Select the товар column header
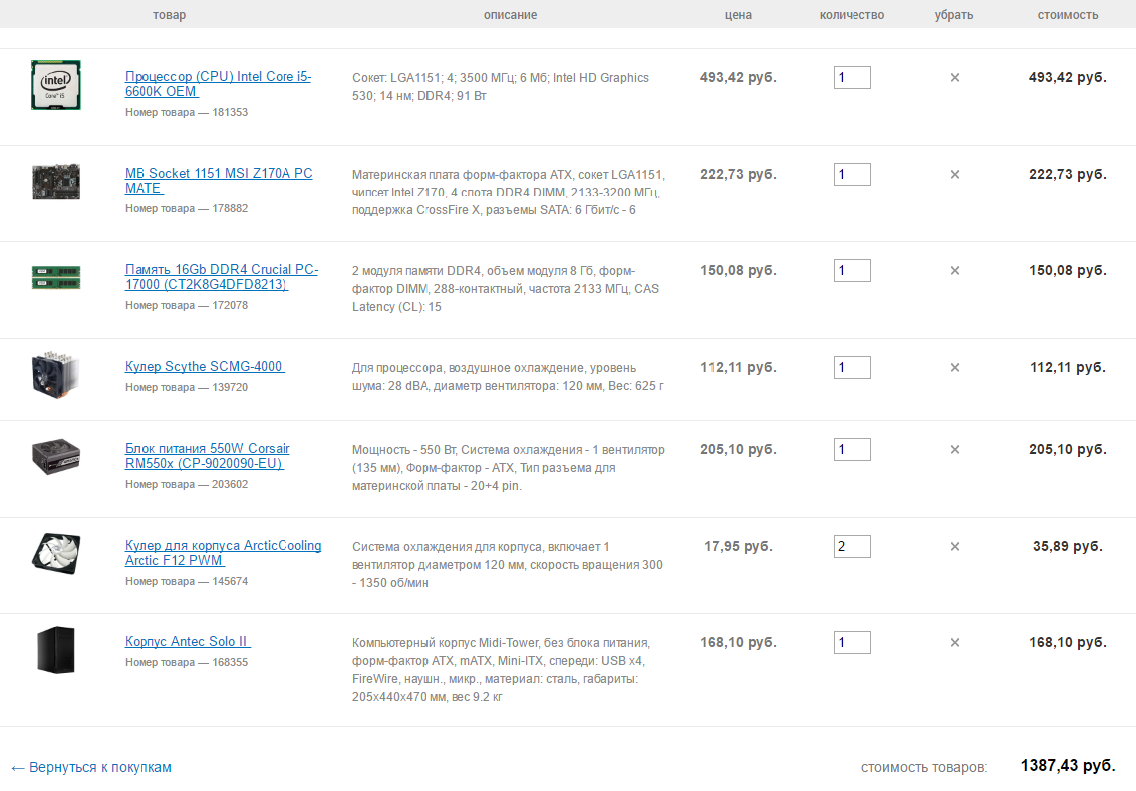This screenshot has height=791, width=1136. (x=170, y=14)
